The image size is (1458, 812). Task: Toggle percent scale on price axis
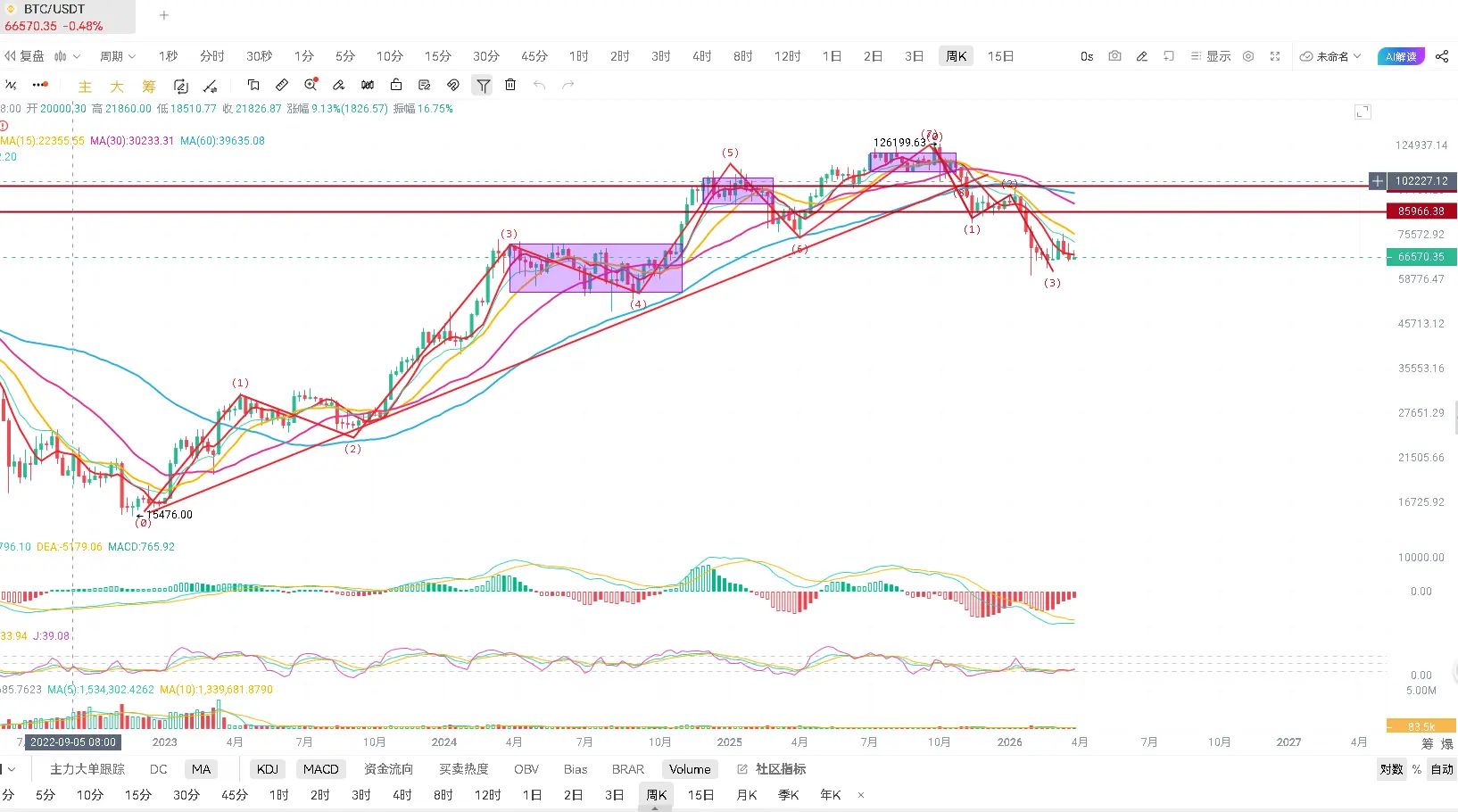tap(1417, 769)
